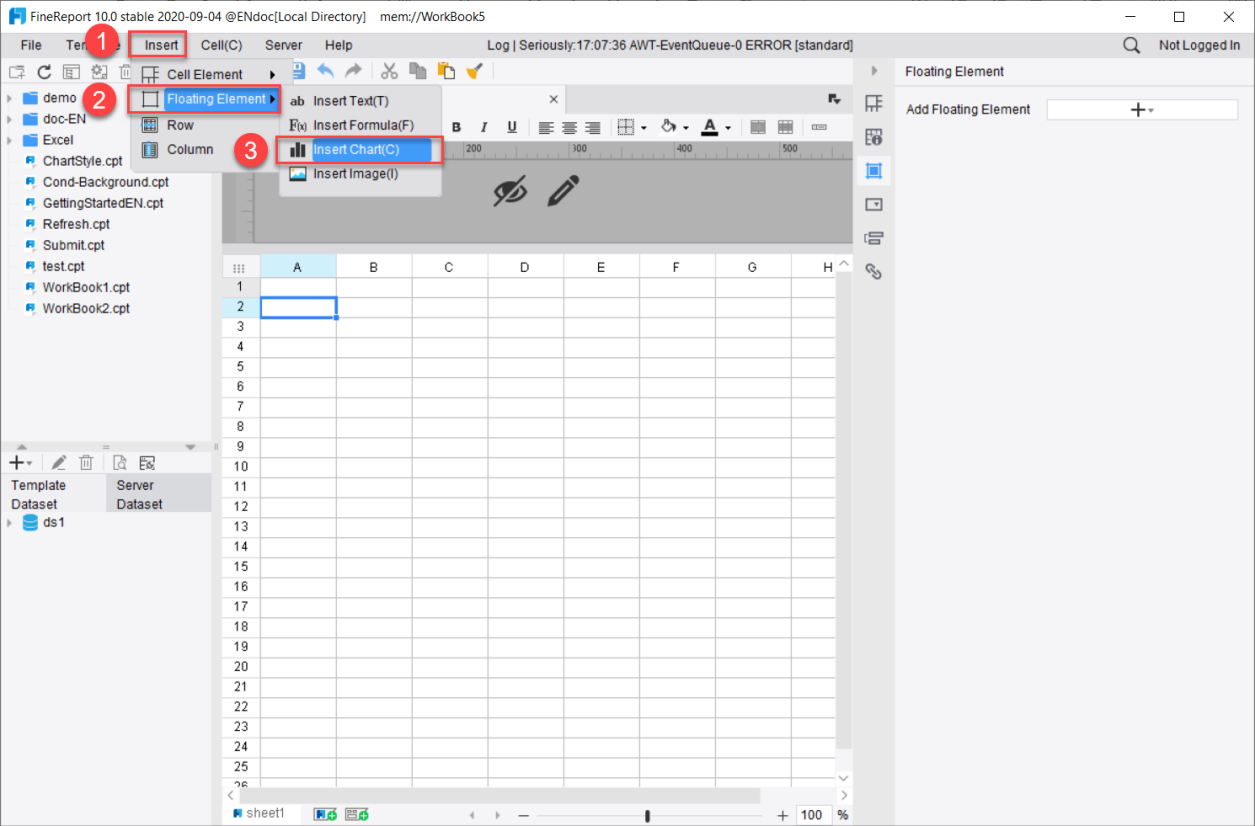The width and height of the screenshot is (1255, 826).
Task: Open the Server menu
Action: click(283, 44)
